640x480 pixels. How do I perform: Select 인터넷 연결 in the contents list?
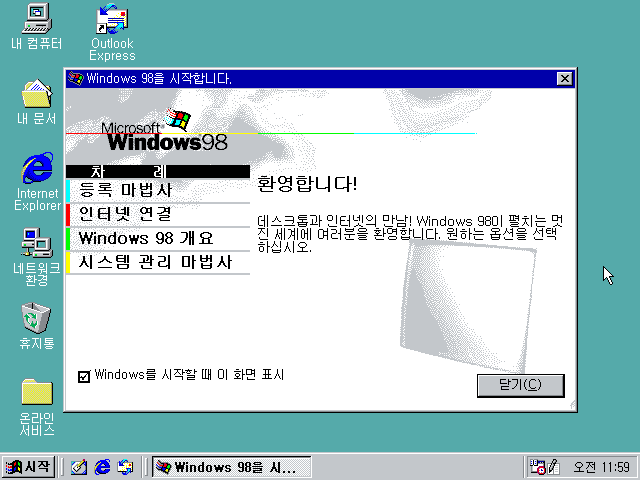click(158, 214)
